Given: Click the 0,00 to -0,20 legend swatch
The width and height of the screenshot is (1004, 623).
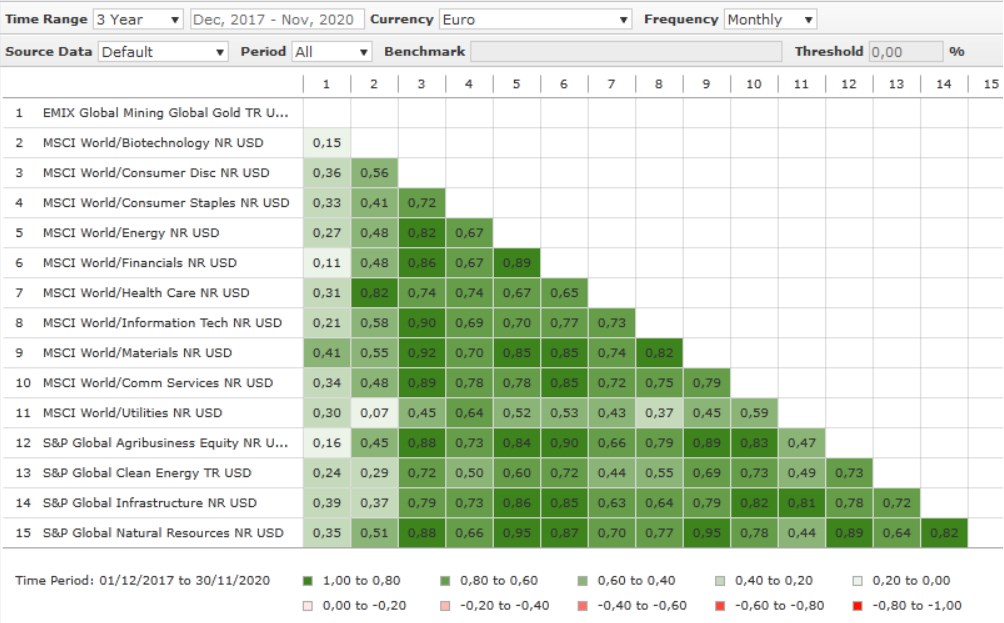Looking at the screenshot, I should 306,605.
